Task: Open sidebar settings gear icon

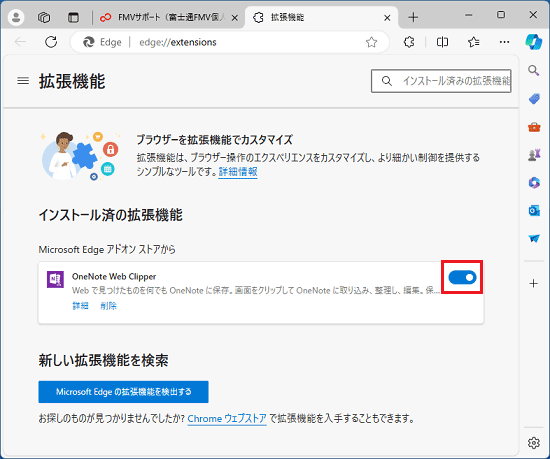Action: (x=534, y=443)
